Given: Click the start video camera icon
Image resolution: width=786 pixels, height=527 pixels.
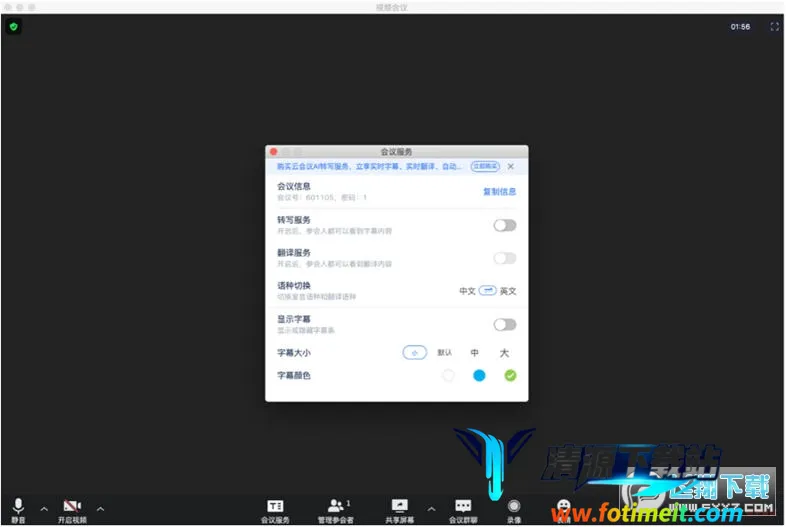Looking at the screenshot, I should click(x=71, y=506).
